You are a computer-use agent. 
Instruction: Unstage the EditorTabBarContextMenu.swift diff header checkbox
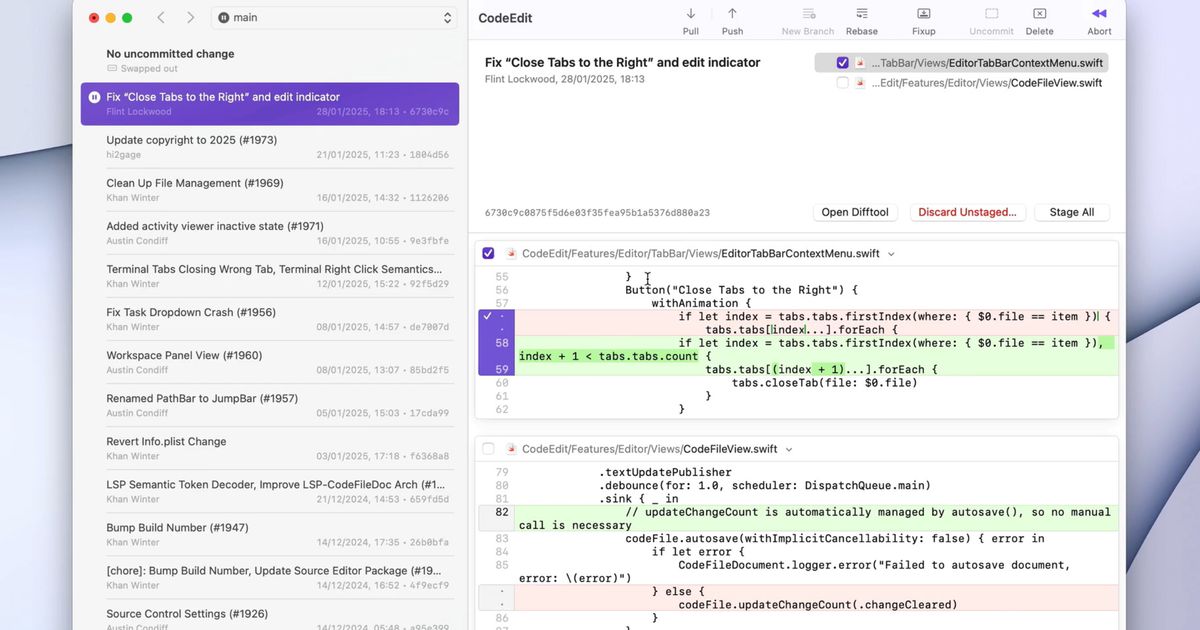(488, 254)
